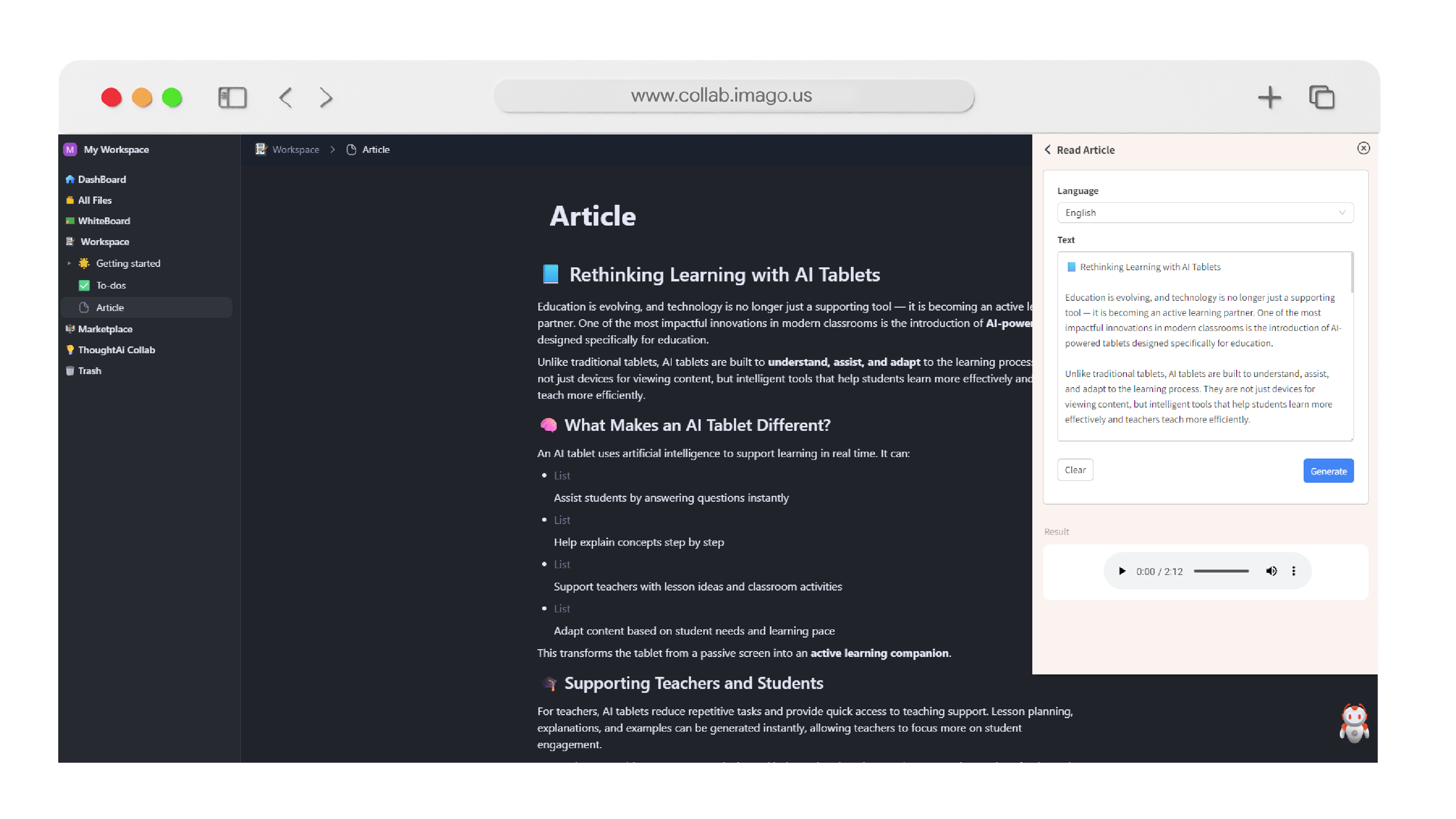The height and width of the screenshot is (819, 1456).
Task: Open ThoughtAi Collab
Action: (x=116, y=349)
